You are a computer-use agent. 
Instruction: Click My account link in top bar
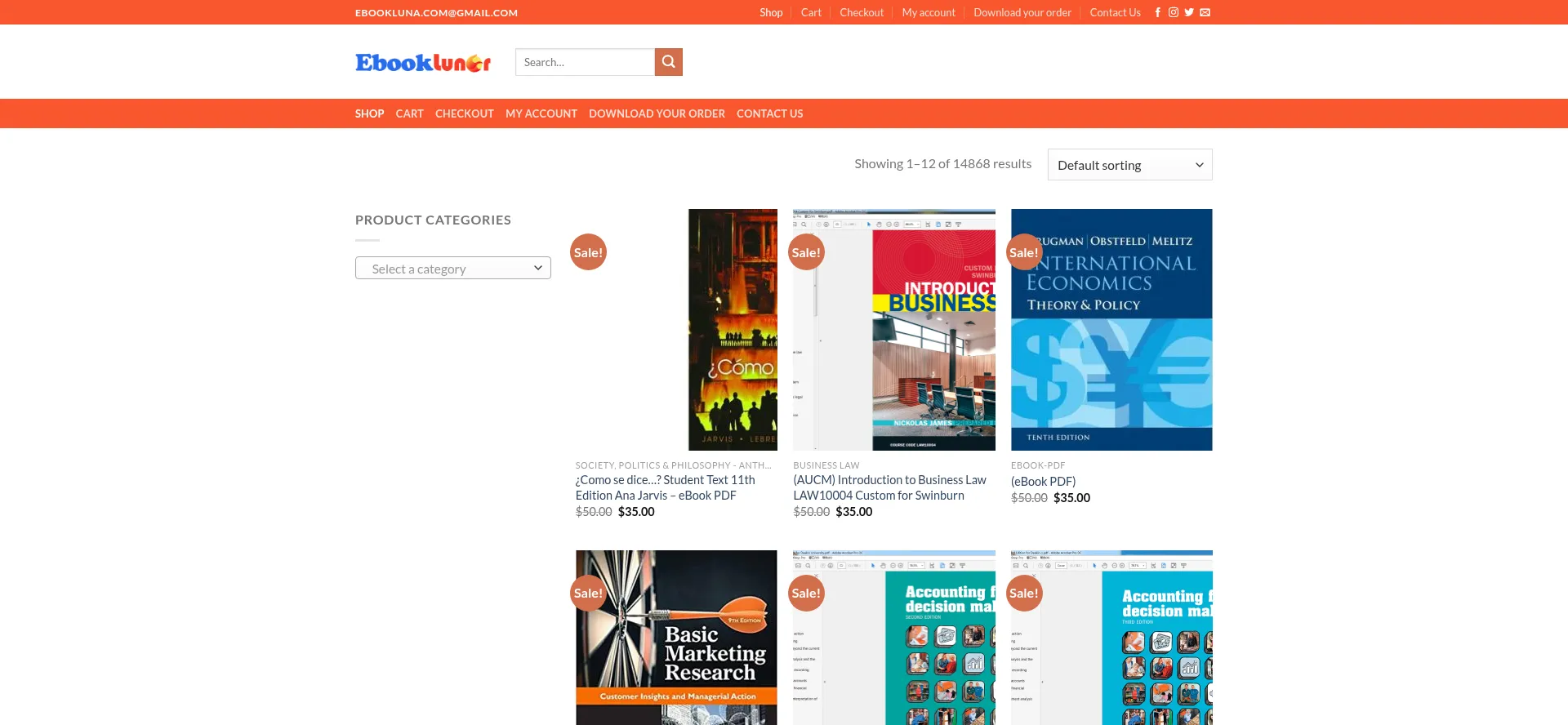(928, 12)
